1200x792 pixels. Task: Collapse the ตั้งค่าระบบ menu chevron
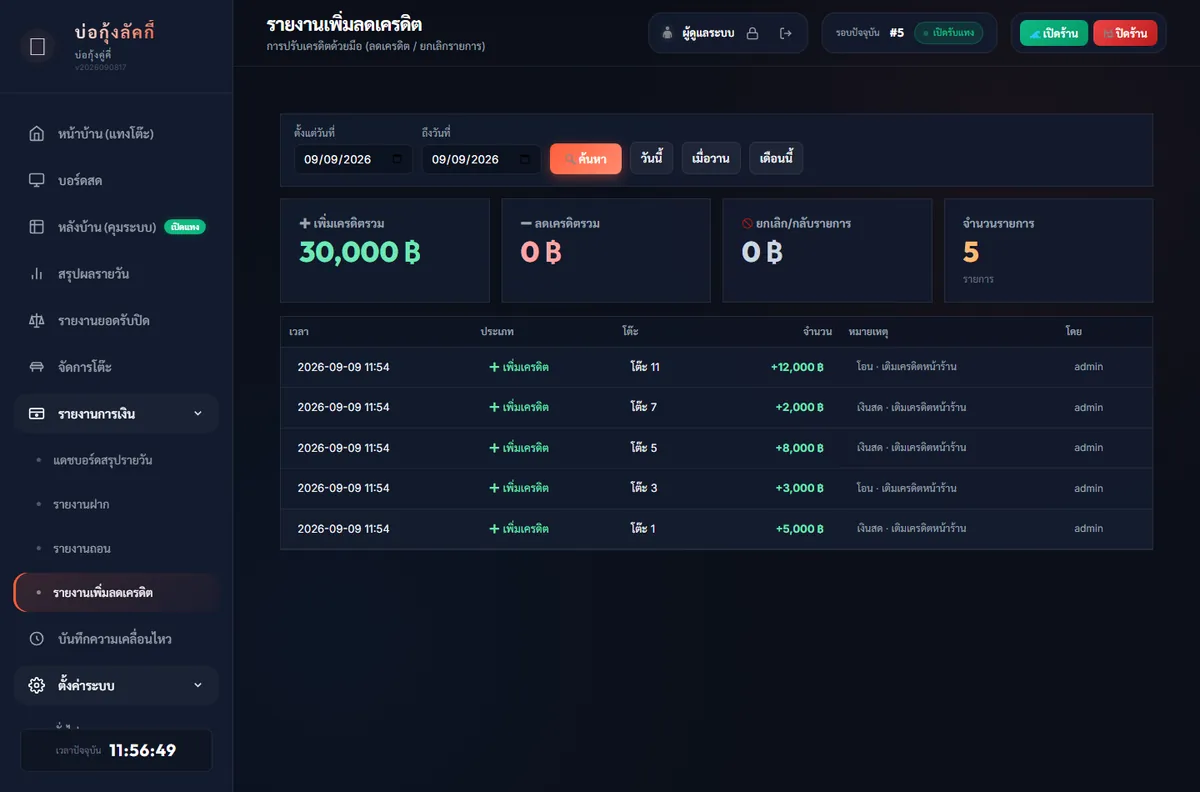[x=197, y=686]
